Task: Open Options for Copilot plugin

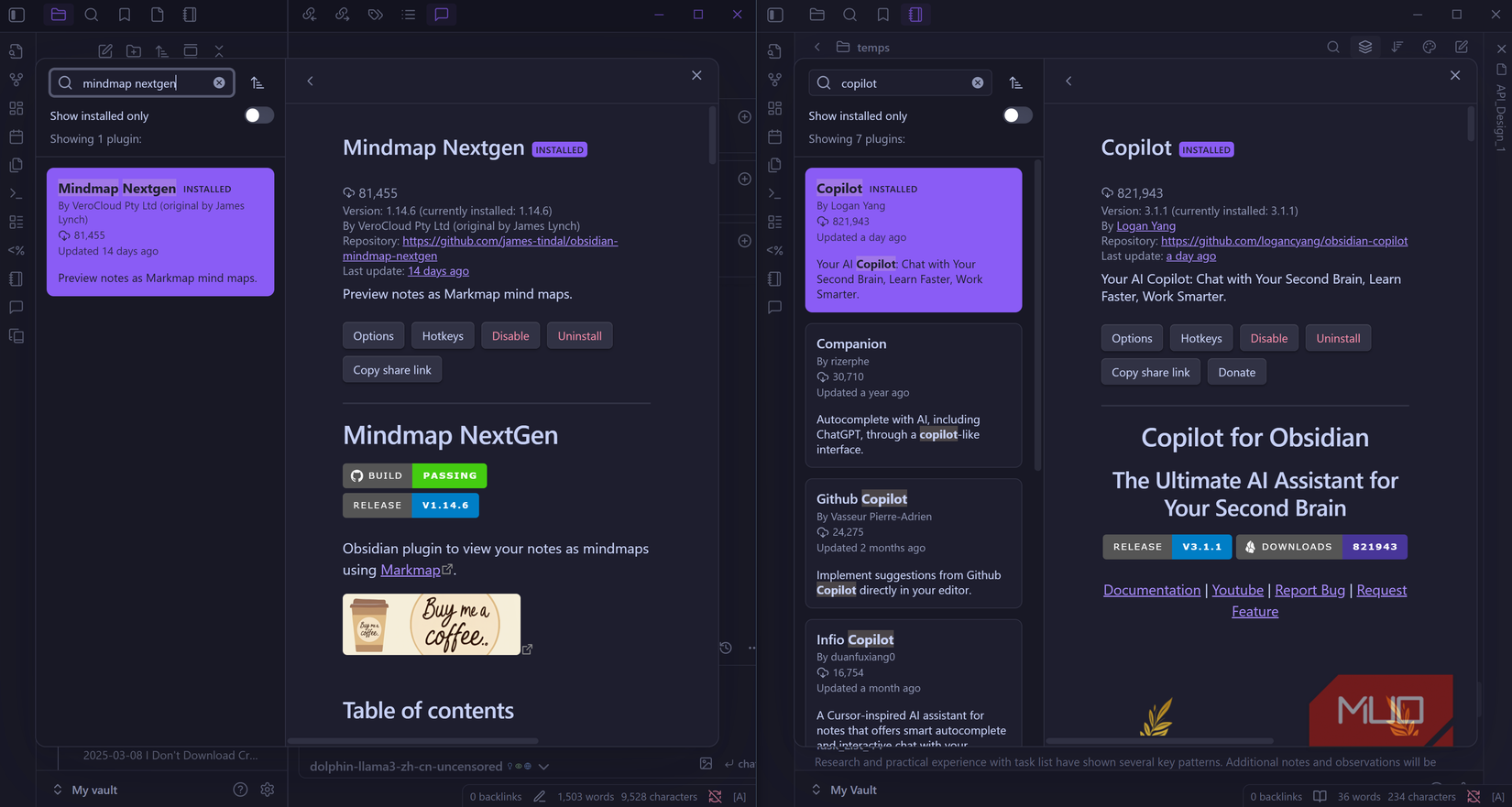Action: tap(1132, 338)
